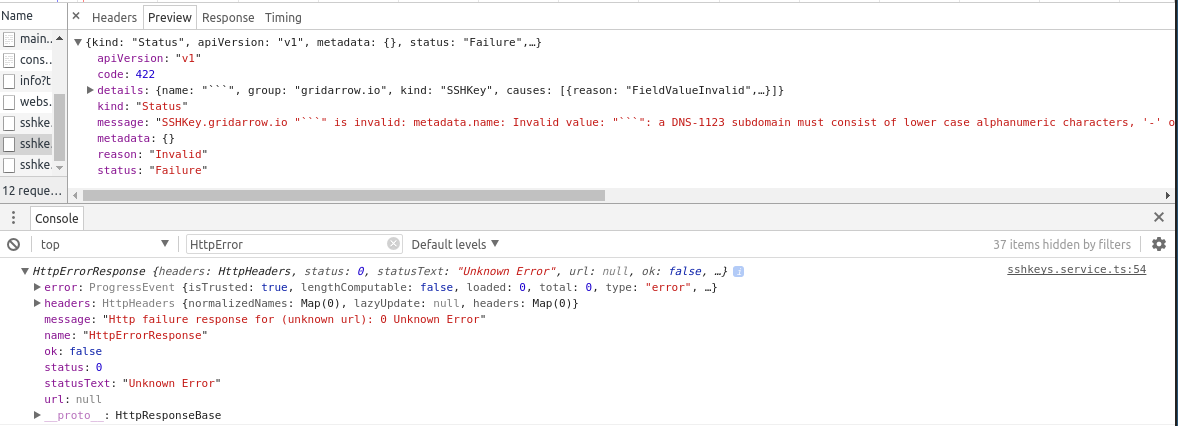The height and width of the screenshot is (426, 1178).
Task: Open sshkeys.service.ts:54 source link
Action: coord(1077,270)
